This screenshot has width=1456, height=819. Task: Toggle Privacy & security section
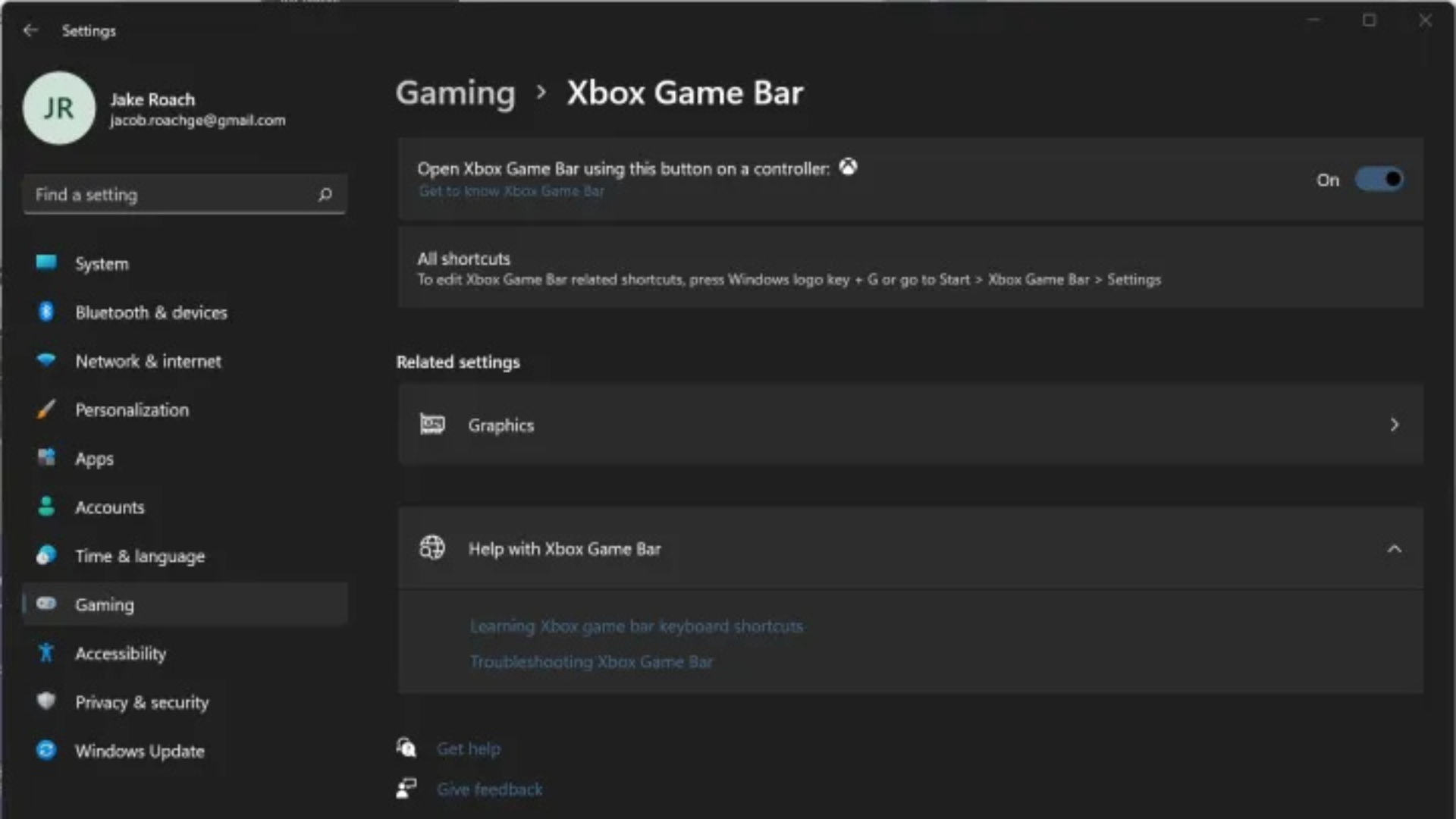(142, 702)
